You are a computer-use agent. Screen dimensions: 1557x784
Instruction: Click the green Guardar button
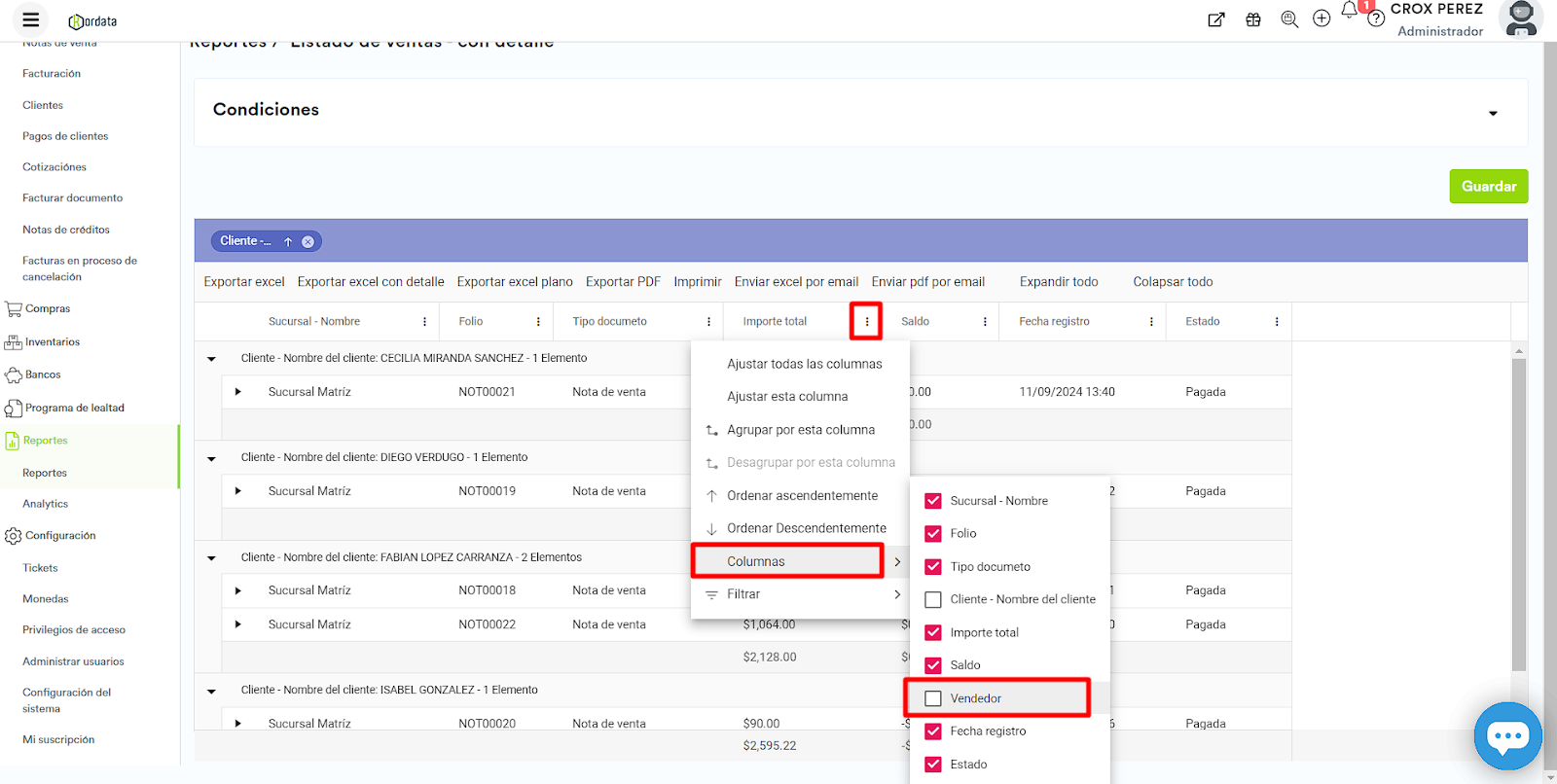click(x=1488, y=187)
